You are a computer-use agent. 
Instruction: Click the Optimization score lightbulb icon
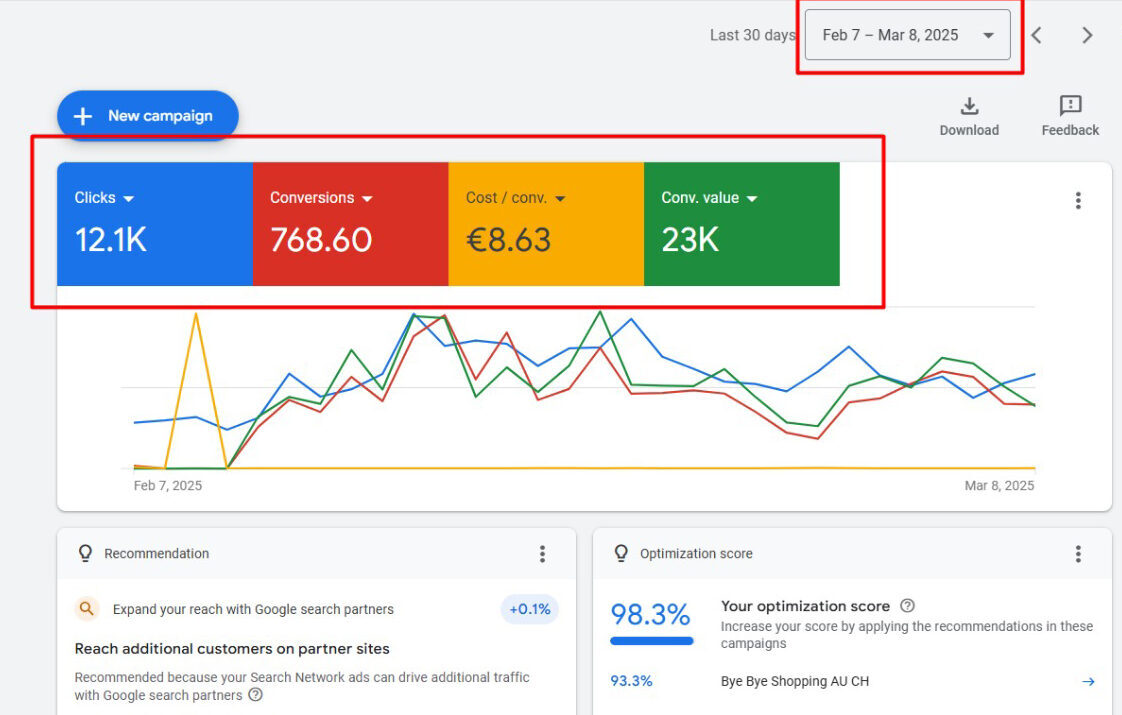621,553
